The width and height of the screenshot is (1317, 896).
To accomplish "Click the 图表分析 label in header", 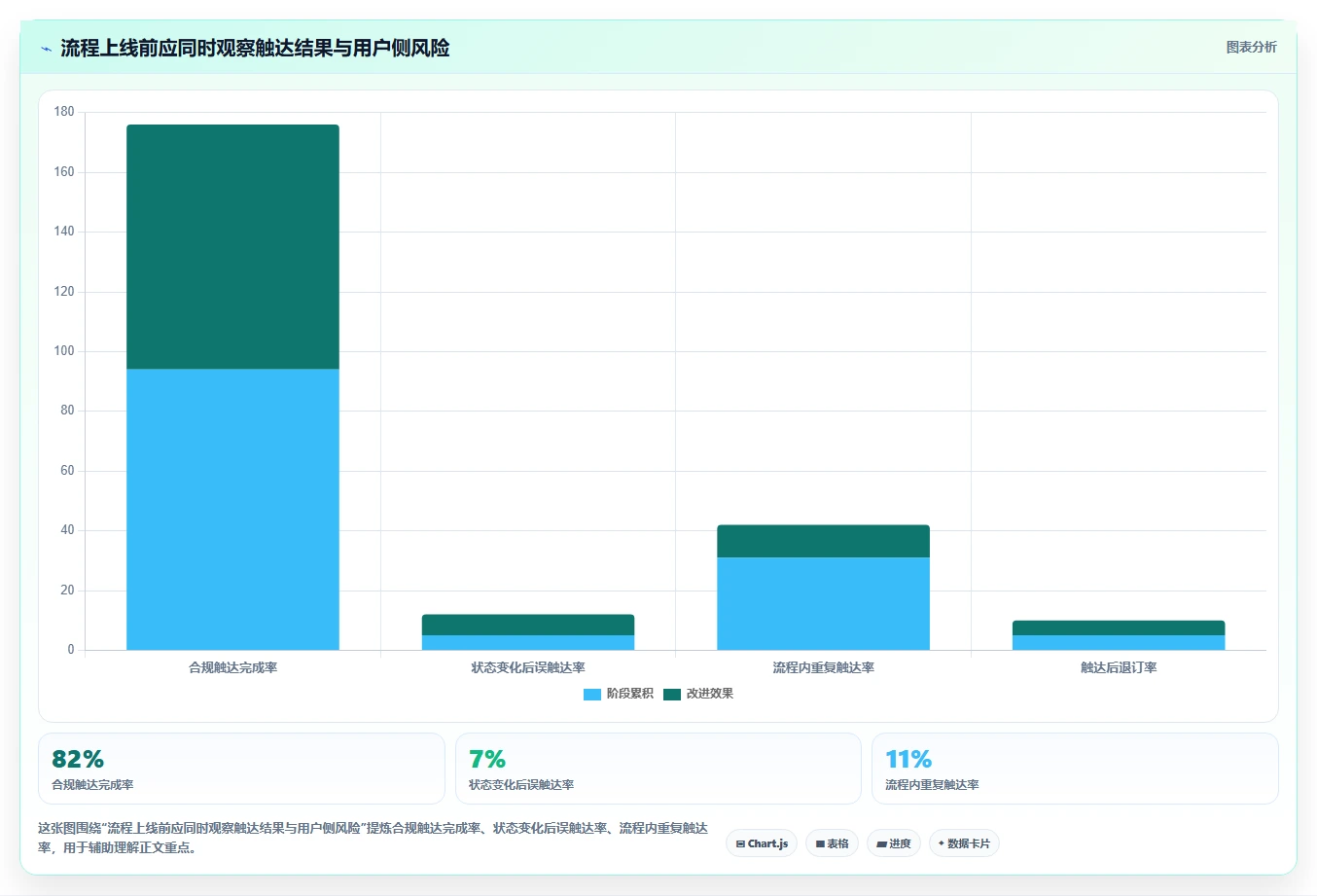I will click(x=1251, y=47).
